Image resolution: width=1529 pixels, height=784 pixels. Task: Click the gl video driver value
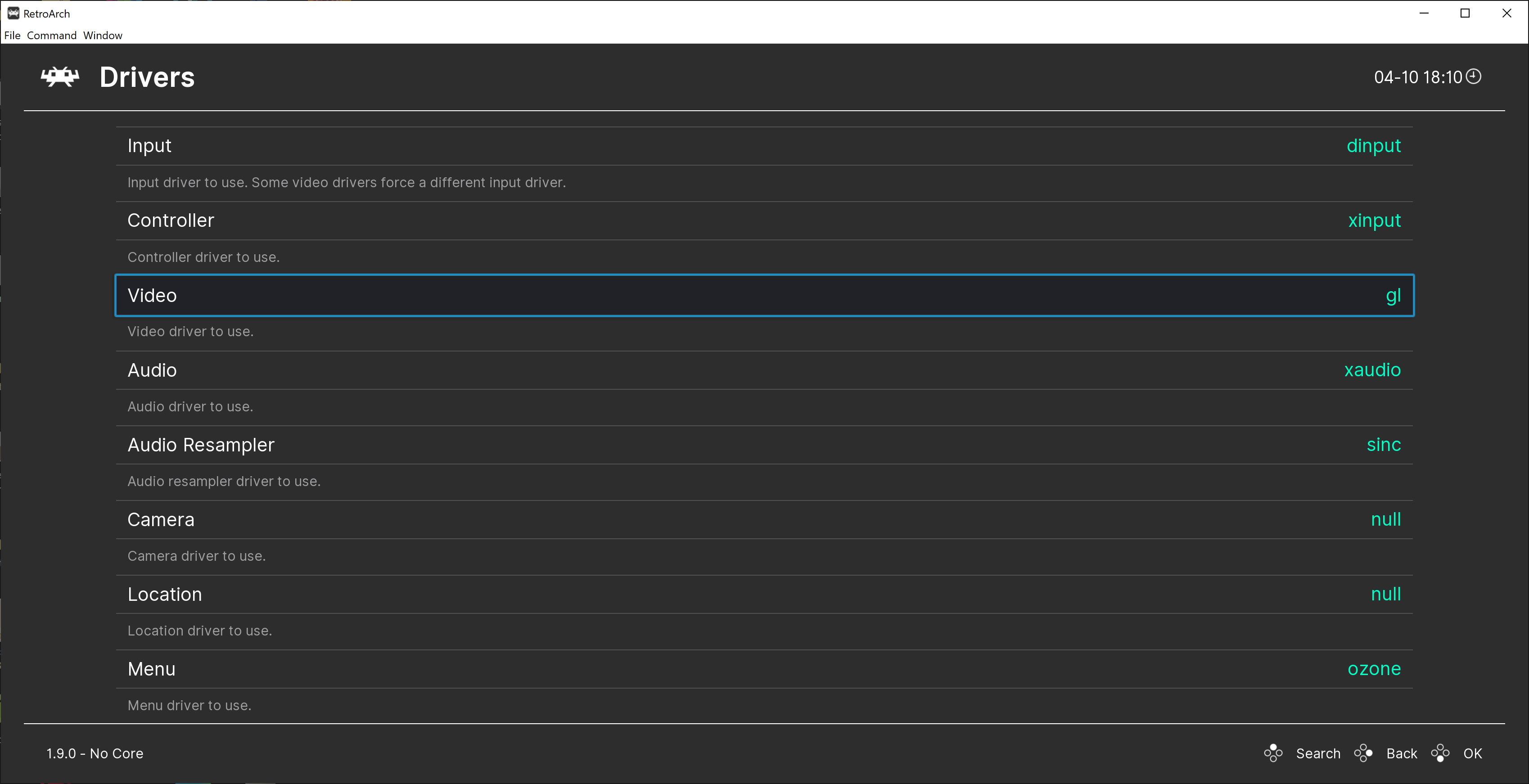1393,296
